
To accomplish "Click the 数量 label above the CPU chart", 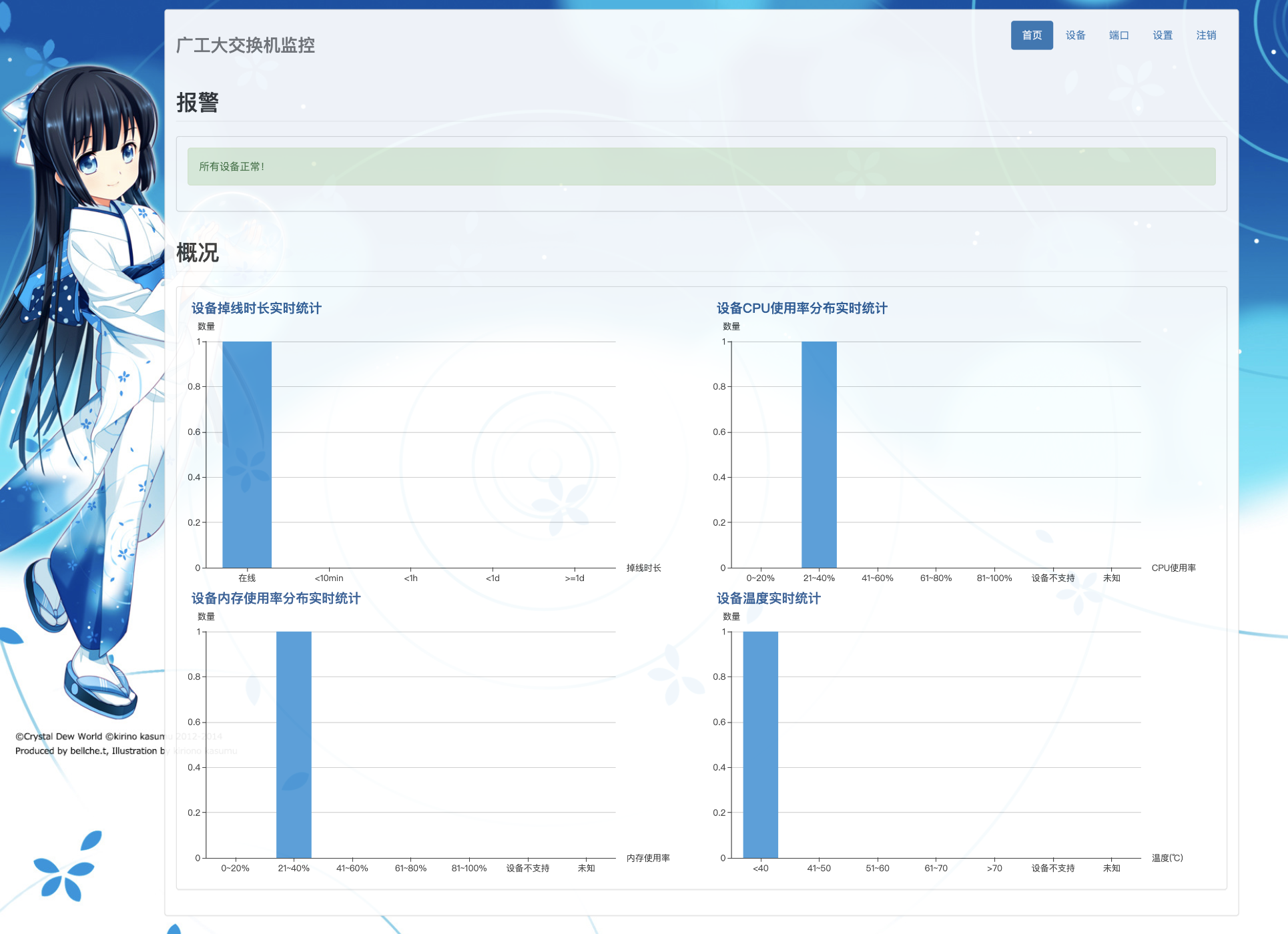I will point(731,326).
